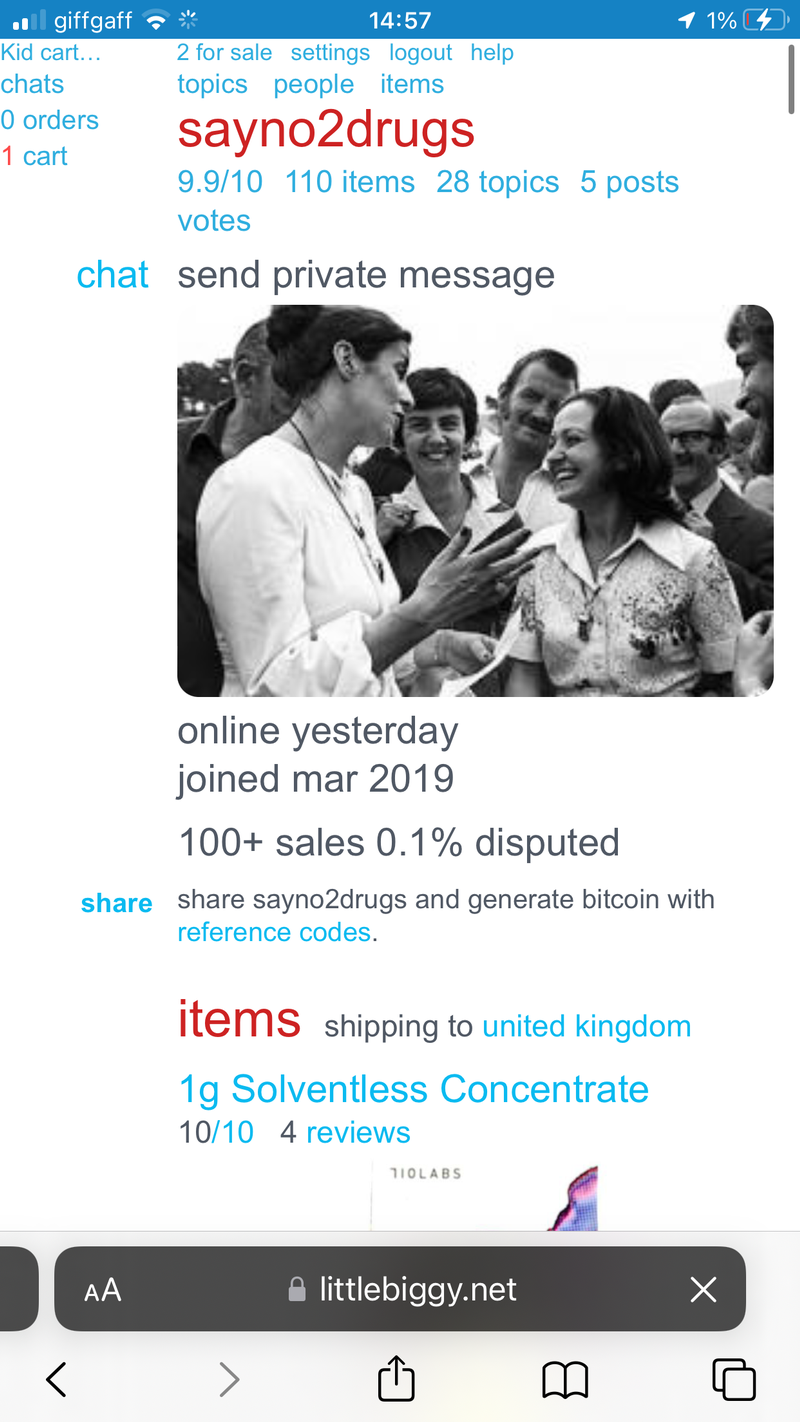
Task: Open the Safari share sheet icon
Action: [x=396, y=1379]
